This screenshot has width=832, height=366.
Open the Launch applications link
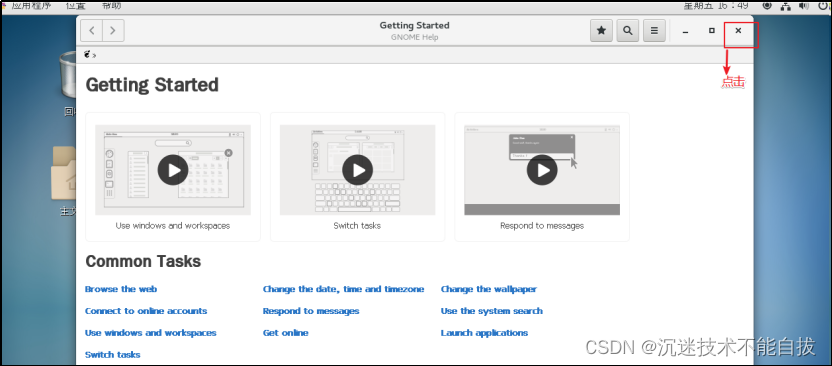click(x=484, y=333)
